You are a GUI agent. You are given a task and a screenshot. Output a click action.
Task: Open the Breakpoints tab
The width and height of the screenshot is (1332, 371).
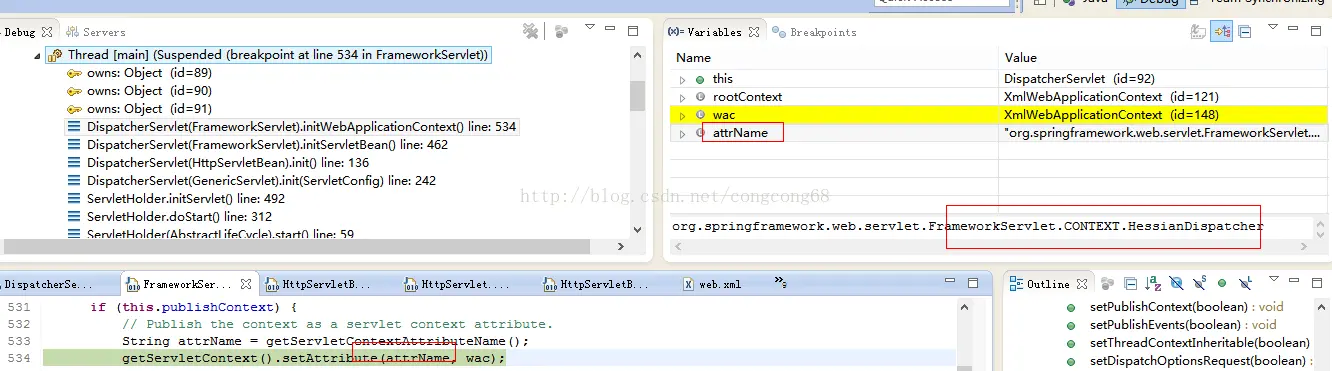tap(814, 32)
